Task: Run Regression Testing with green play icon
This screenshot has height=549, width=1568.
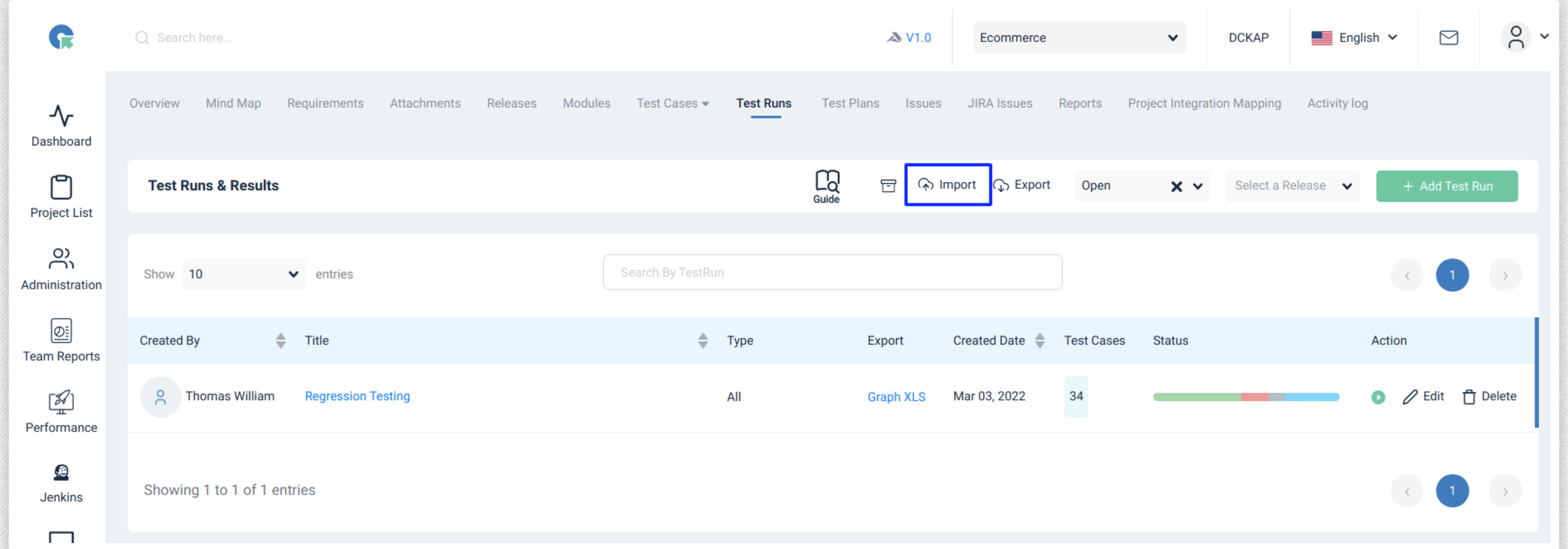Action: (x=1377, y=397)
